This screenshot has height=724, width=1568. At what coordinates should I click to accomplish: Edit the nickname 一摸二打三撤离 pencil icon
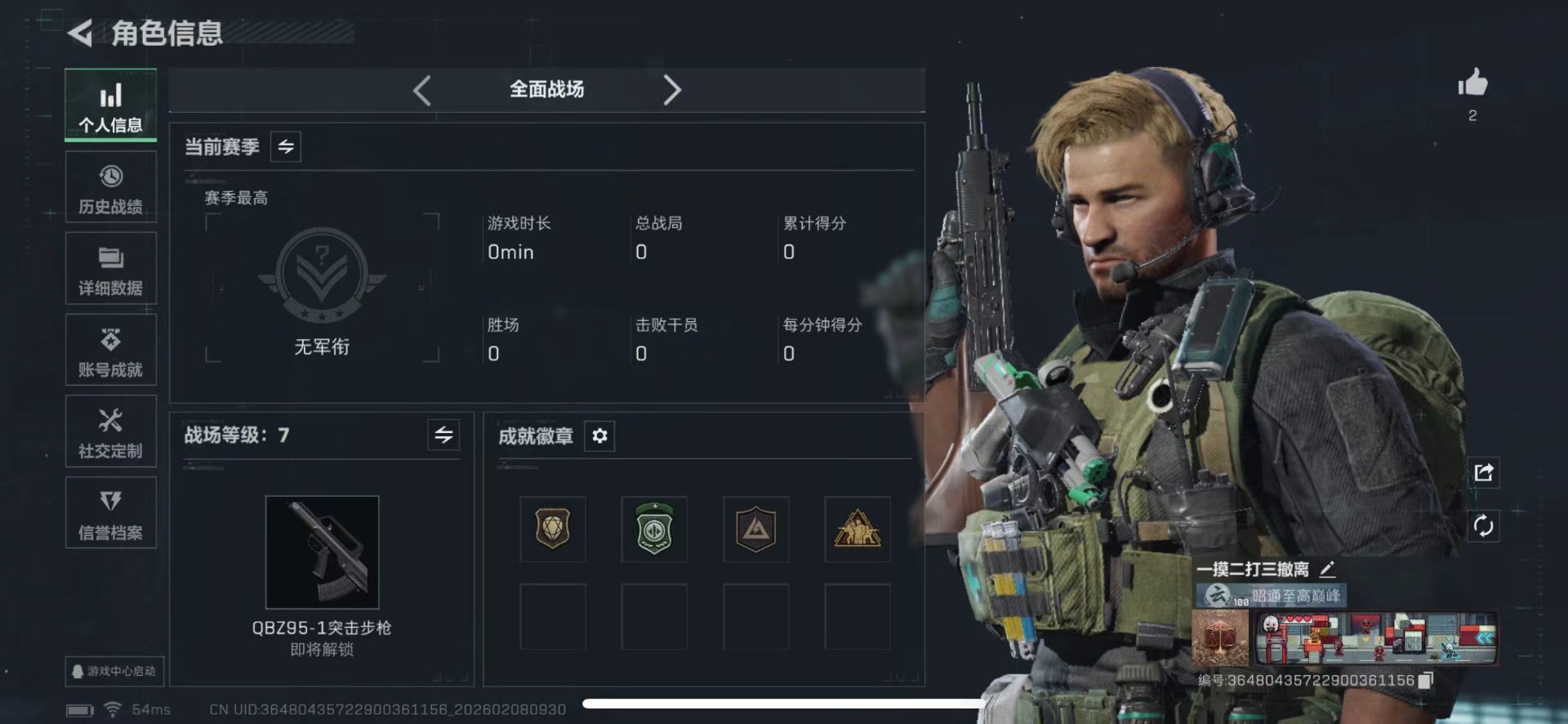coord(1327,569)
